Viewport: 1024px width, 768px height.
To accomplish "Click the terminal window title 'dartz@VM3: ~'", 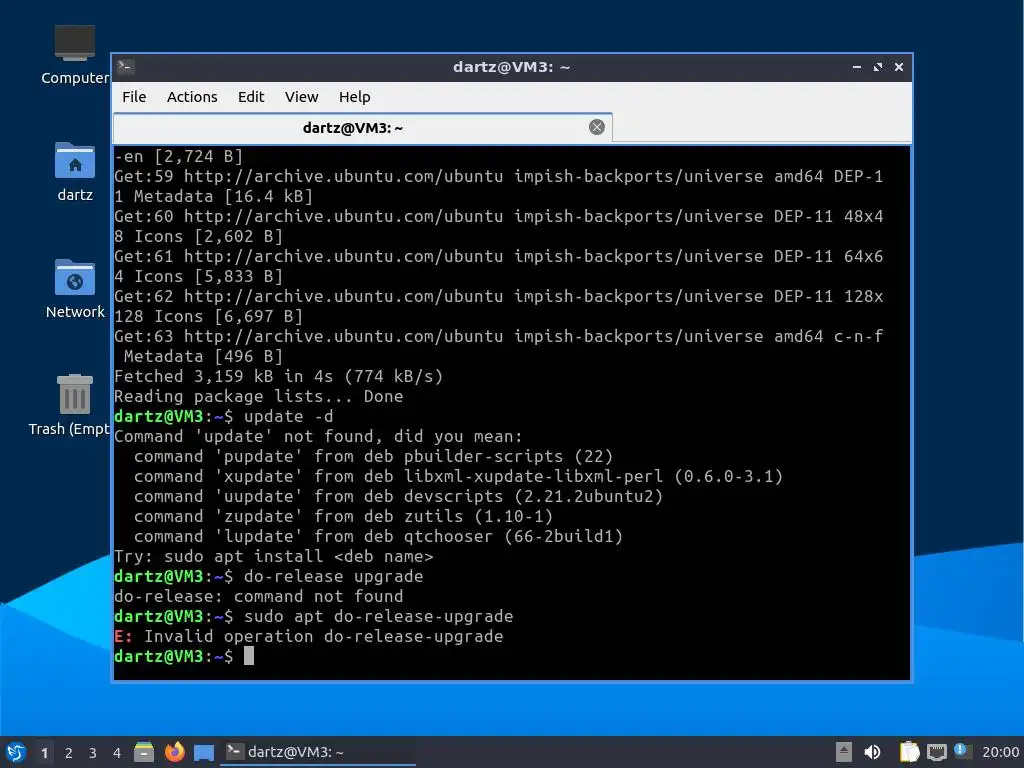I will [x=511, y=67].
